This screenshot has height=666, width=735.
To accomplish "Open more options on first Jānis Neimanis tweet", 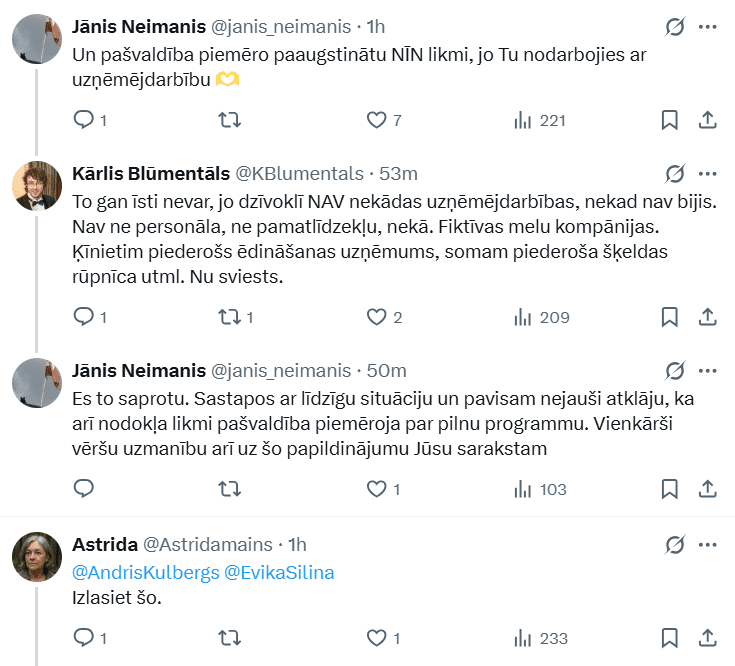I will [707, 27].
